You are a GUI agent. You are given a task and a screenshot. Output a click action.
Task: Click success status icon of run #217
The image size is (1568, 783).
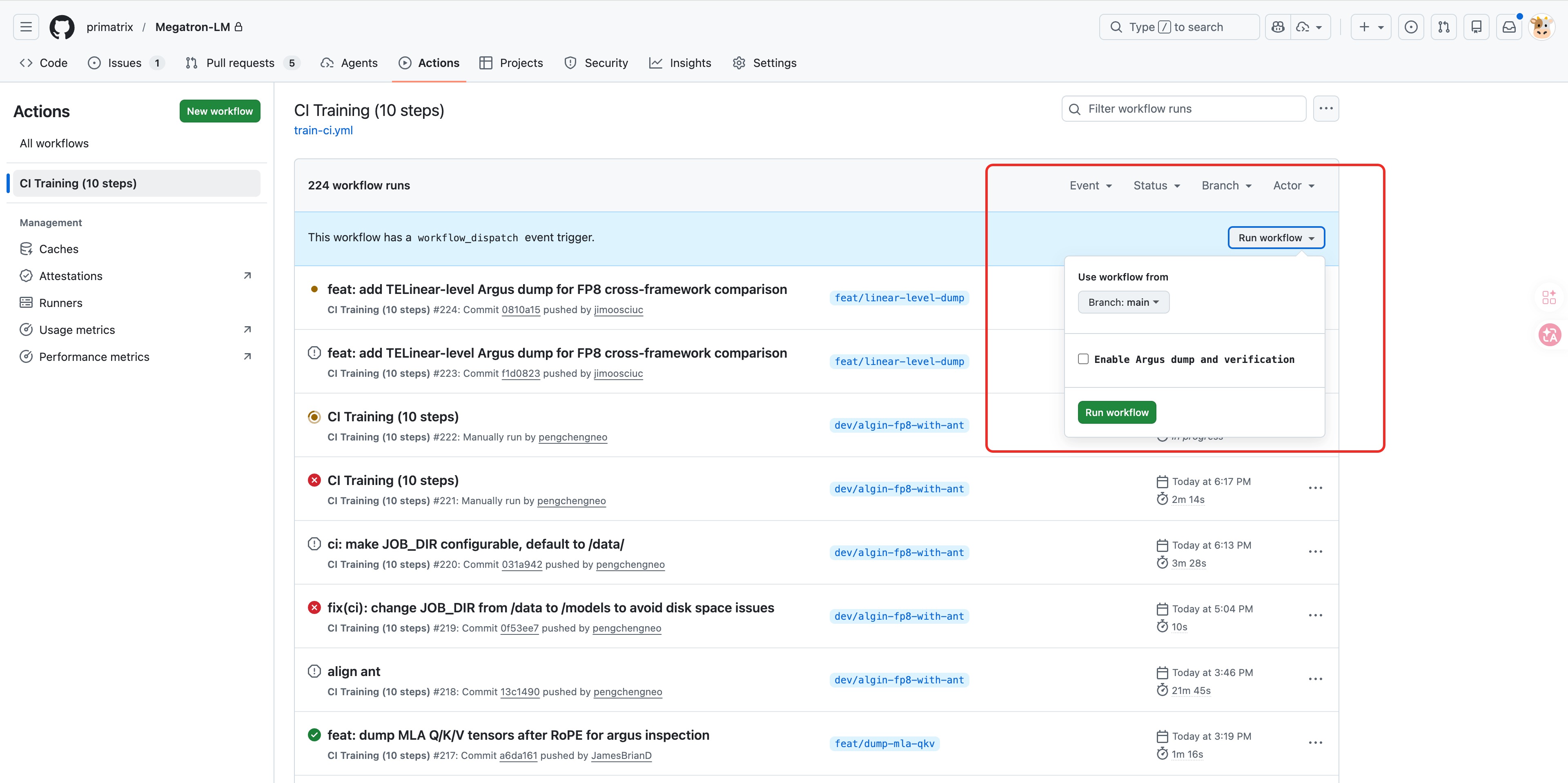[x=314, y=735]
